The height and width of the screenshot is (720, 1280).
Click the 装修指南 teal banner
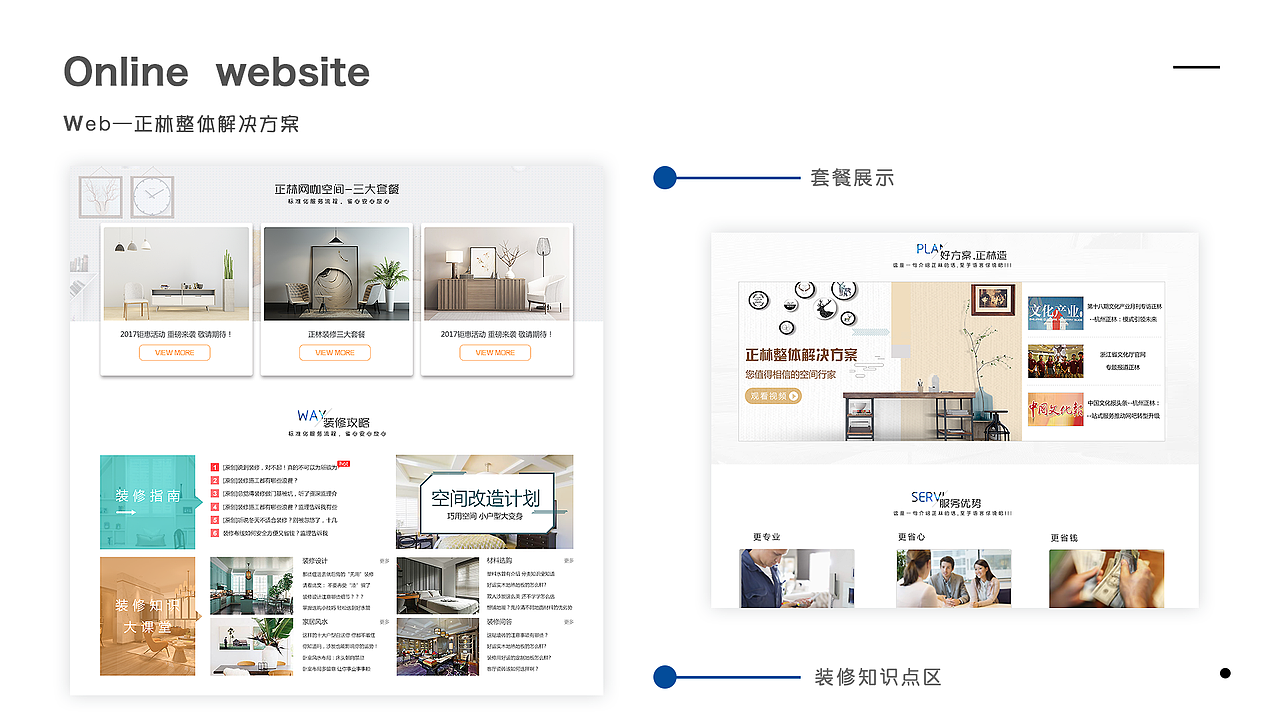[x=148, y=502]
